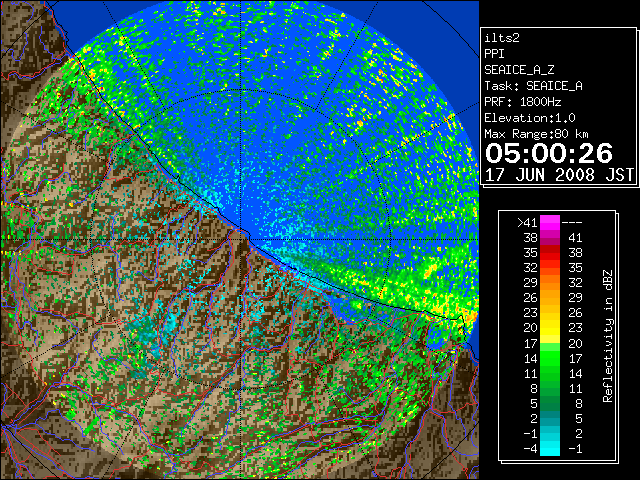
Task: Click the '17 JUN 2008 JST' date
Action: 559,175
